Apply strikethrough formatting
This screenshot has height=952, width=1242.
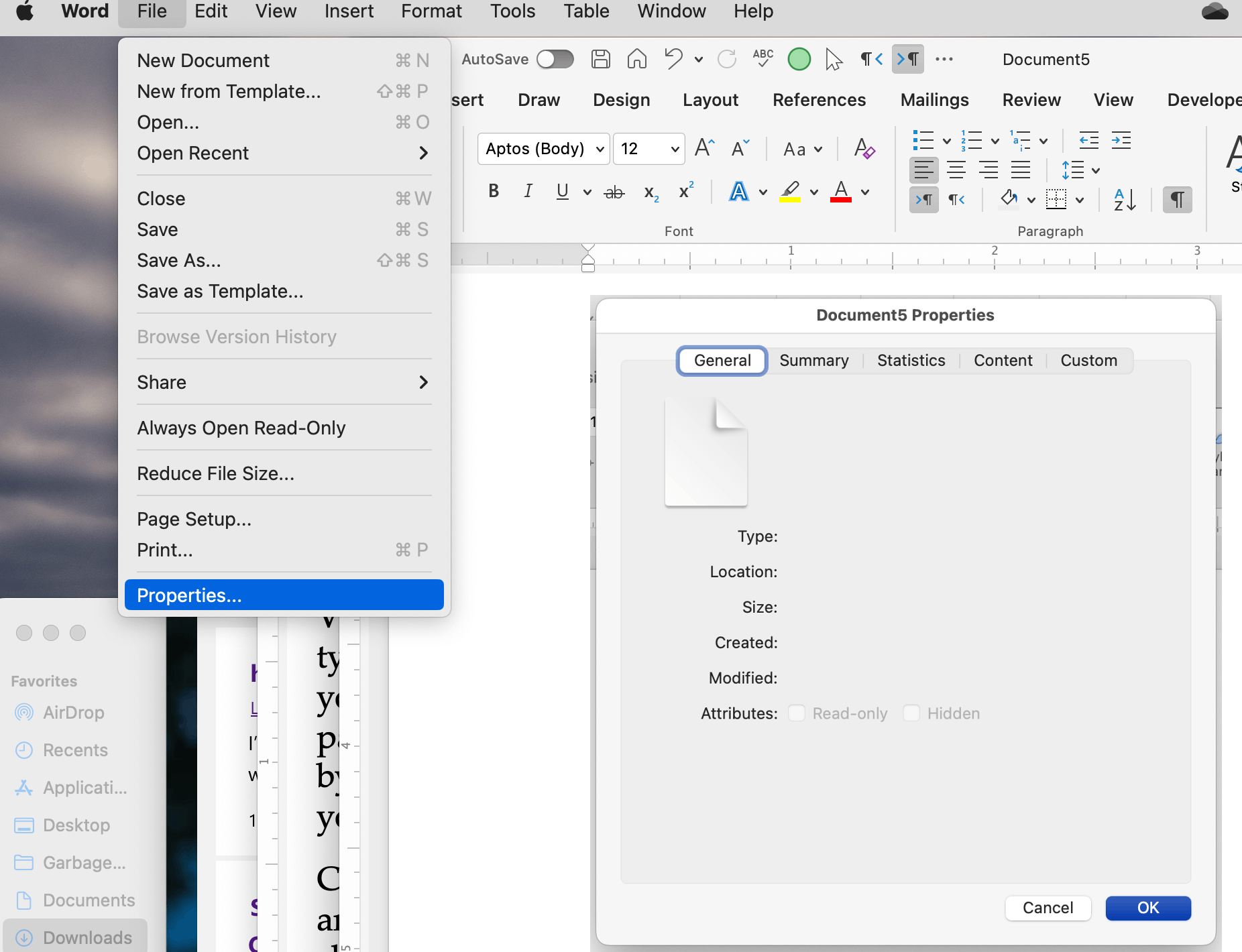(x=614, y=192)
